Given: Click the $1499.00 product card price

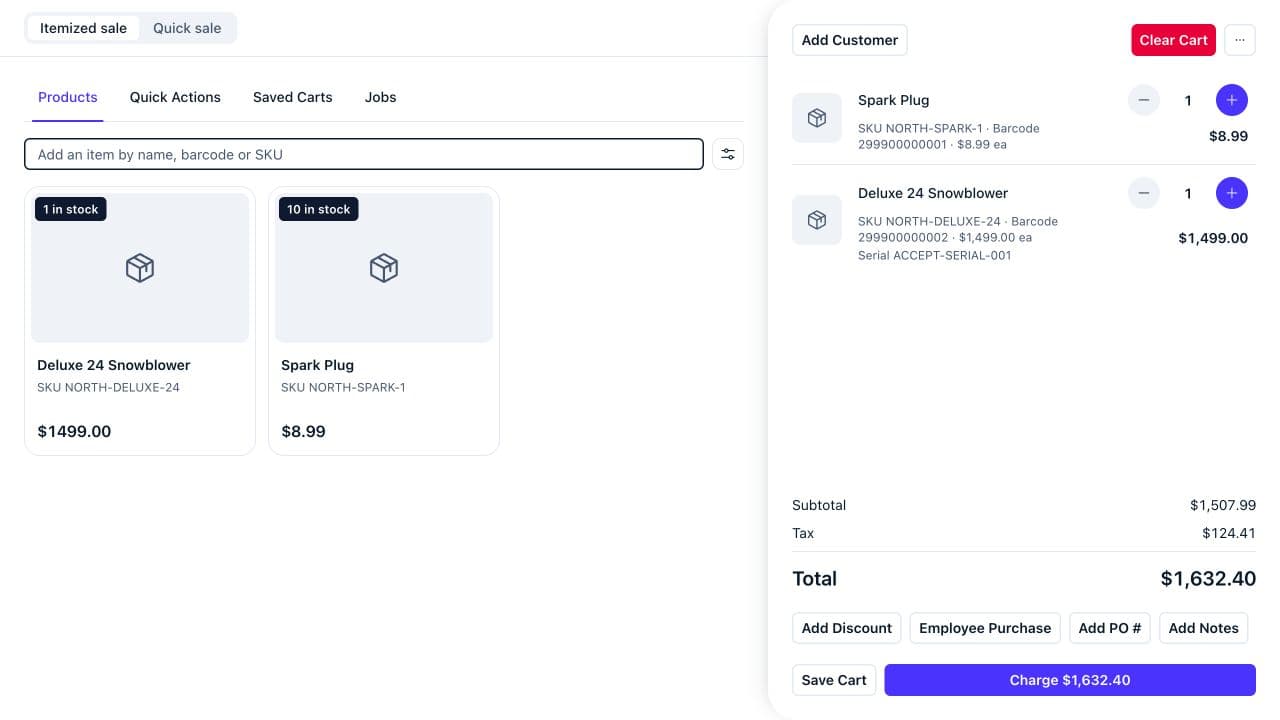Looking at the screenshot, I should (x=74, y=432).
